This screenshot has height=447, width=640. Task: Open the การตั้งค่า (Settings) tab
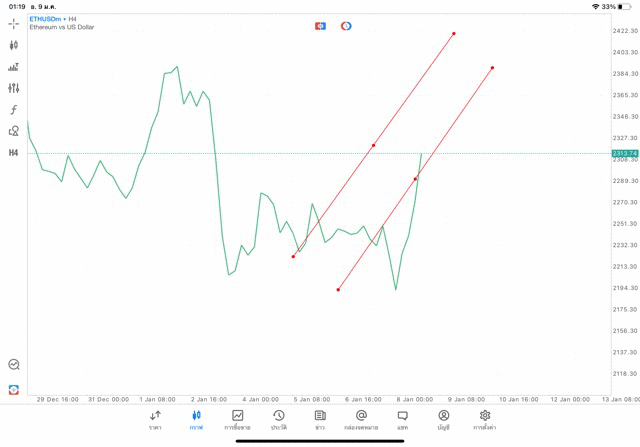pos(485,420)
